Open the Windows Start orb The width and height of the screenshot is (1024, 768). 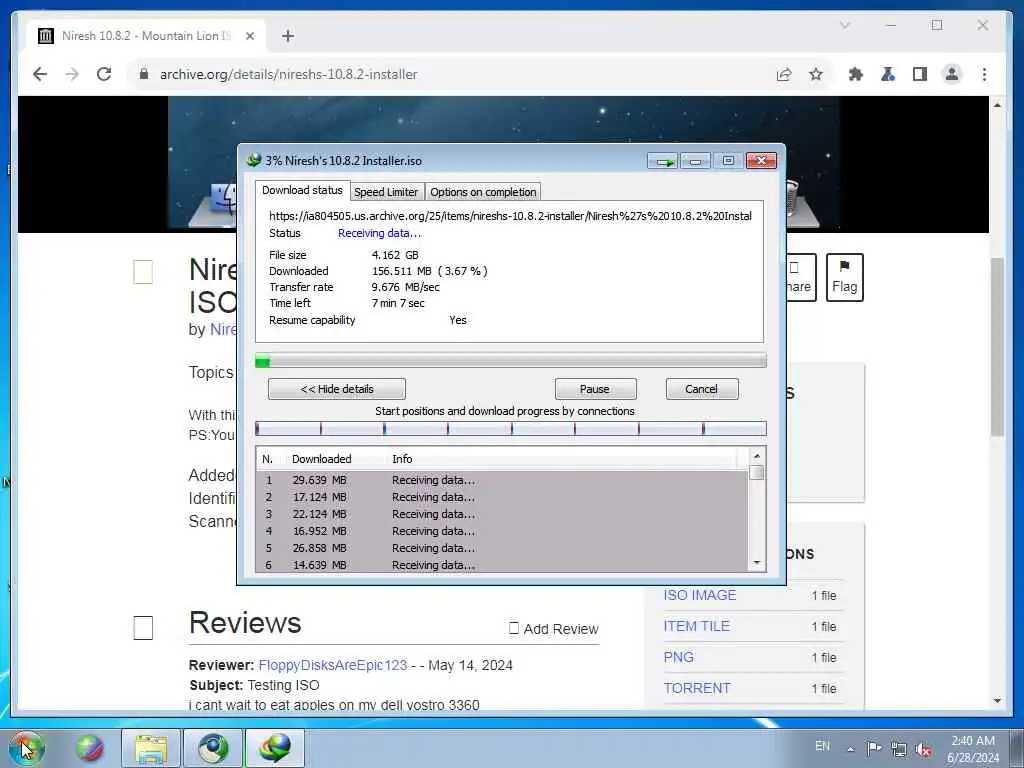(x=25, y=748)
